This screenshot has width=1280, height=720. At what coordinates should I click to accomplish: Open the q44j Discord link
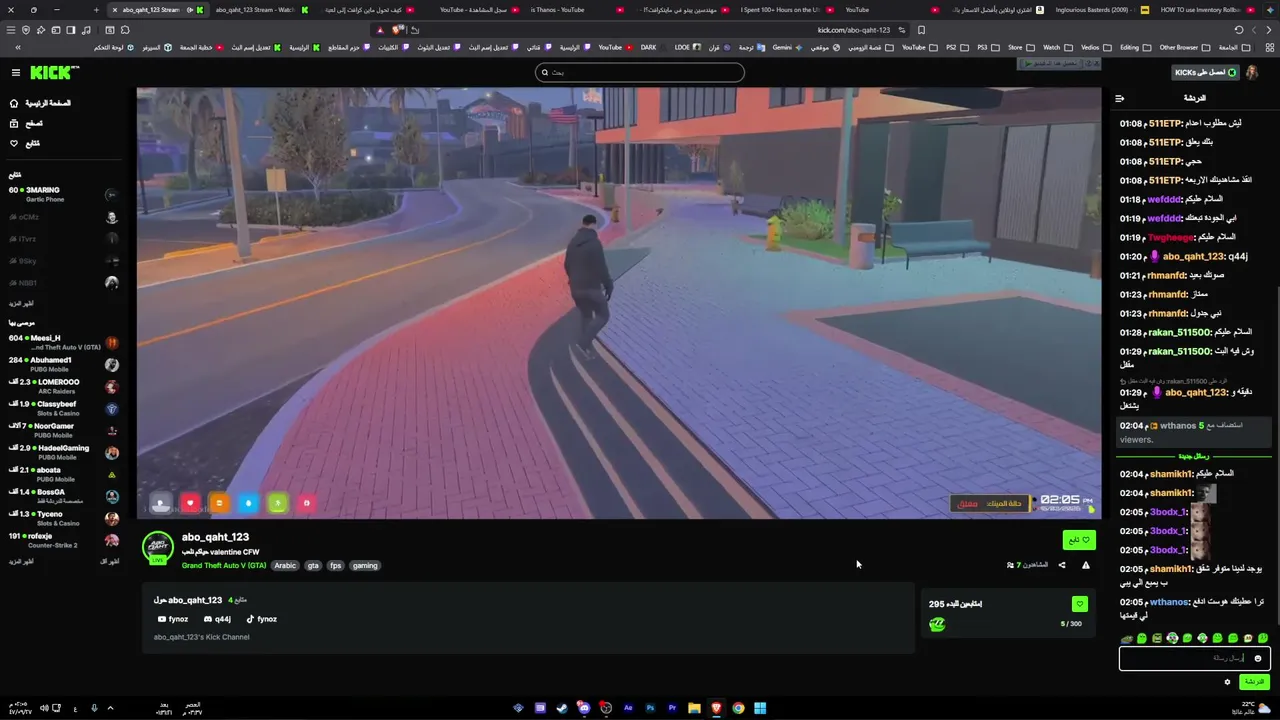tap(217, 619)
